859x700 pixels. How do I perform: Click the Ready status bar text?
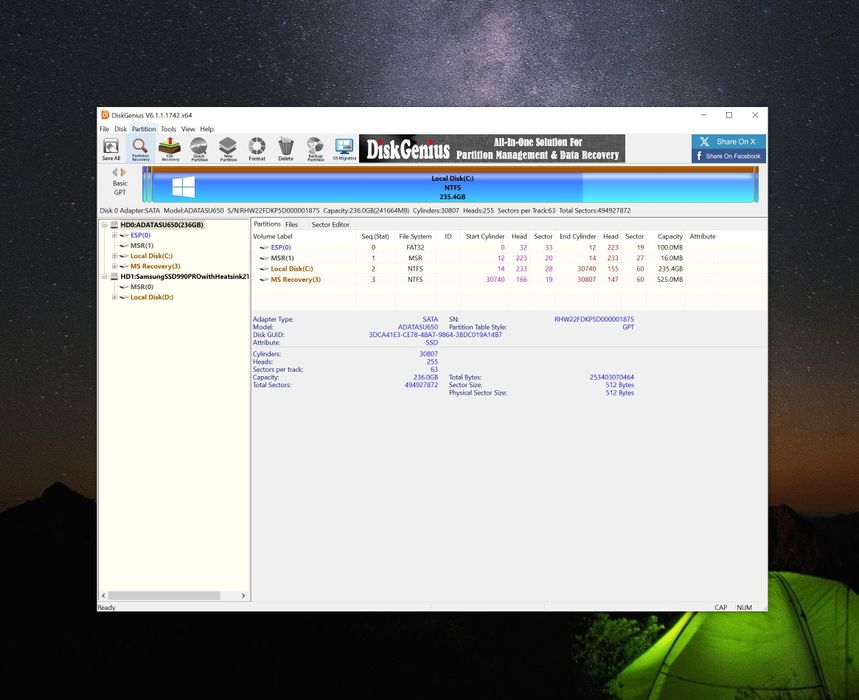[106, 607]
